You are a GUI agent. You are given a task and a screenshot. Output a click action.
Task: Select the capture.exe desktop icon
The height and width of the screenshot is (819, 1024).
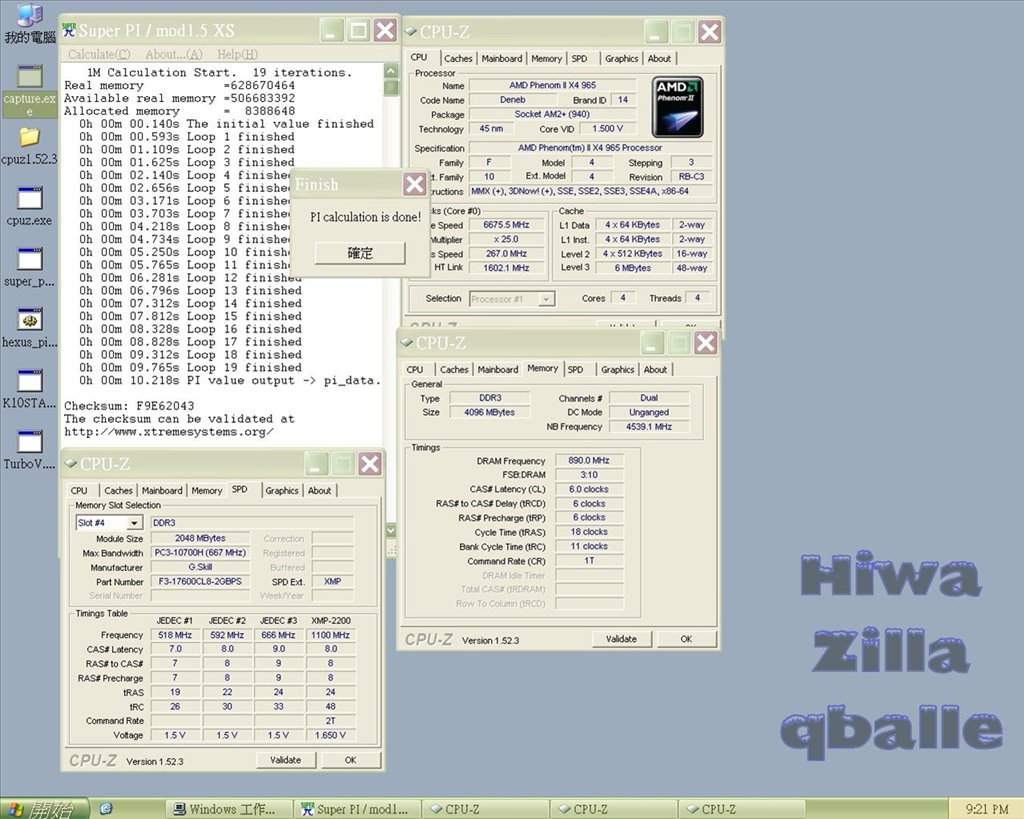29,91
